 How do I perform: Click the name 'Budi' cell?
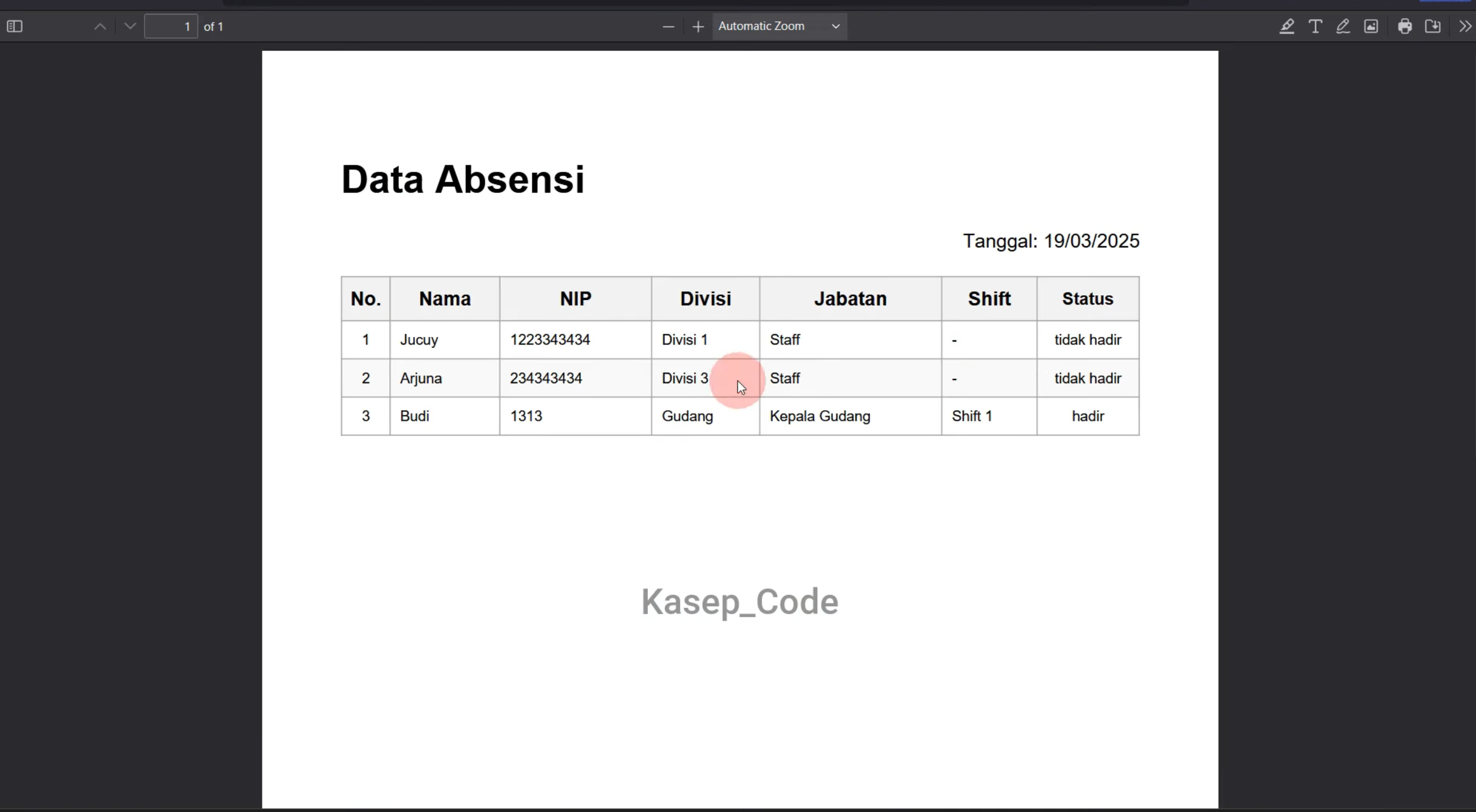point(445,416)
